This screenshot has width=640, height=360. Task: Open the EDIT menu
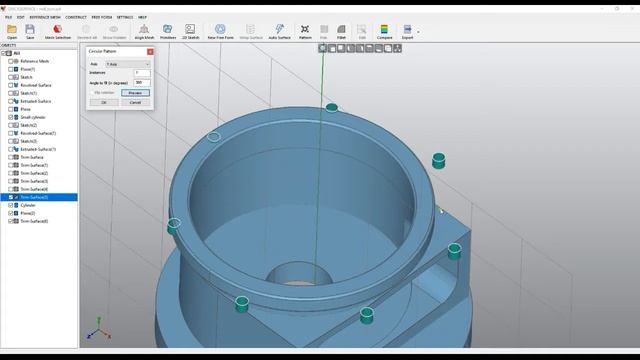point(20,17)
